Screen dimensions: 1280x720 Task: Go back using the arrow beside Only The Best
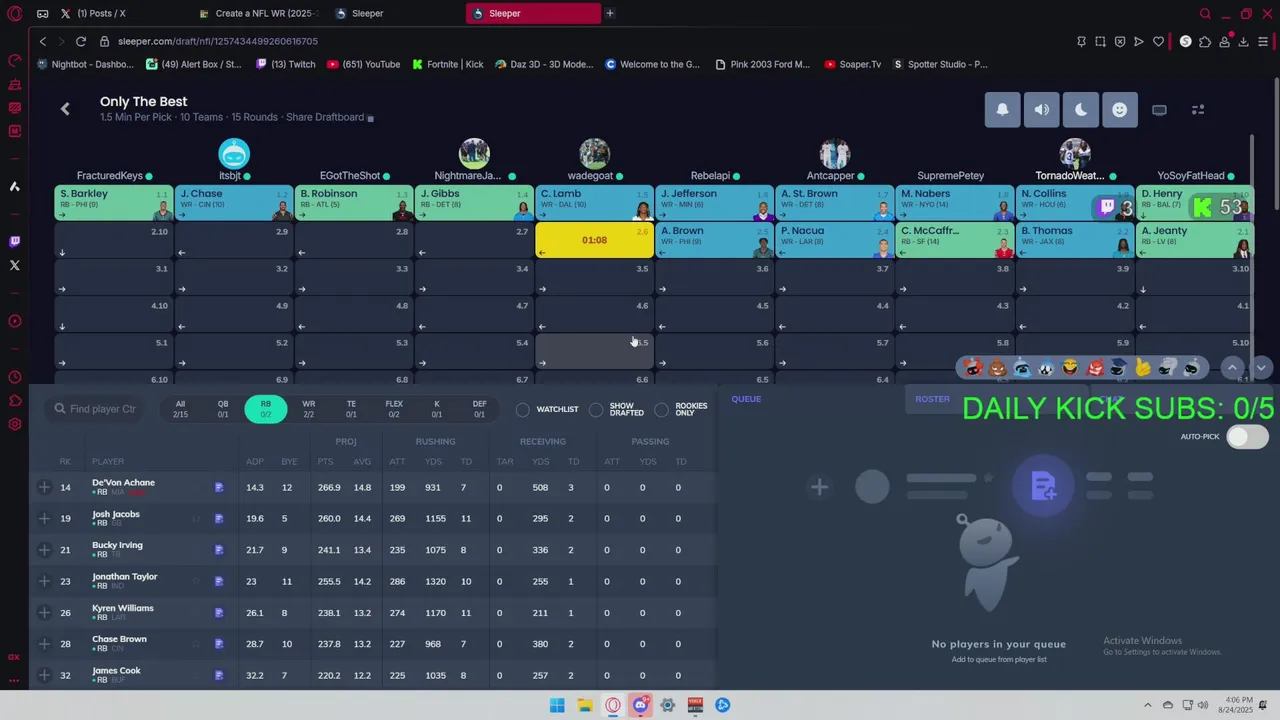[x=65, y=109]
